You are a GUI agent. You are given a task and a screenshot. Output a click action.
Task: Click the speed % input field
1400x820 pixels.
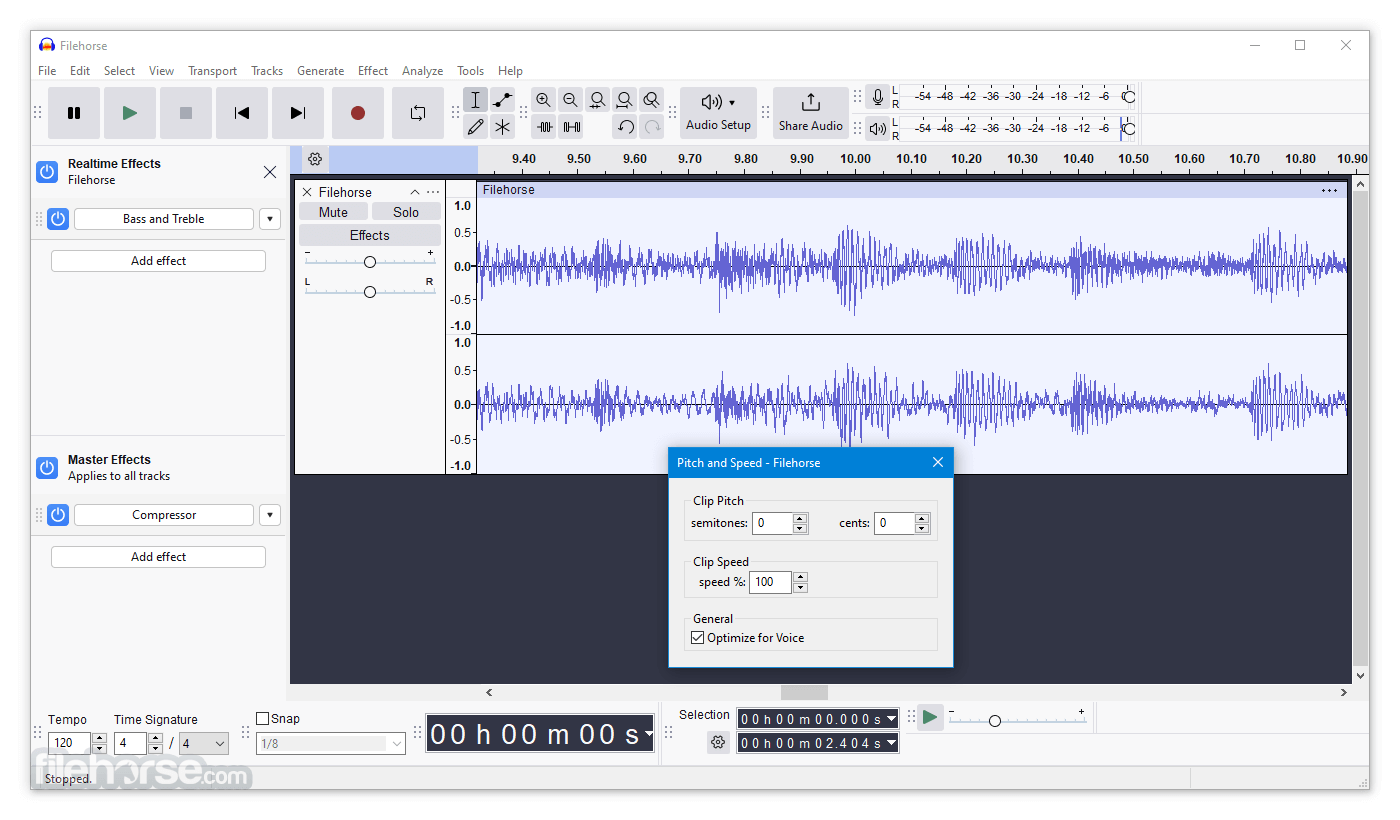(771, 582)
